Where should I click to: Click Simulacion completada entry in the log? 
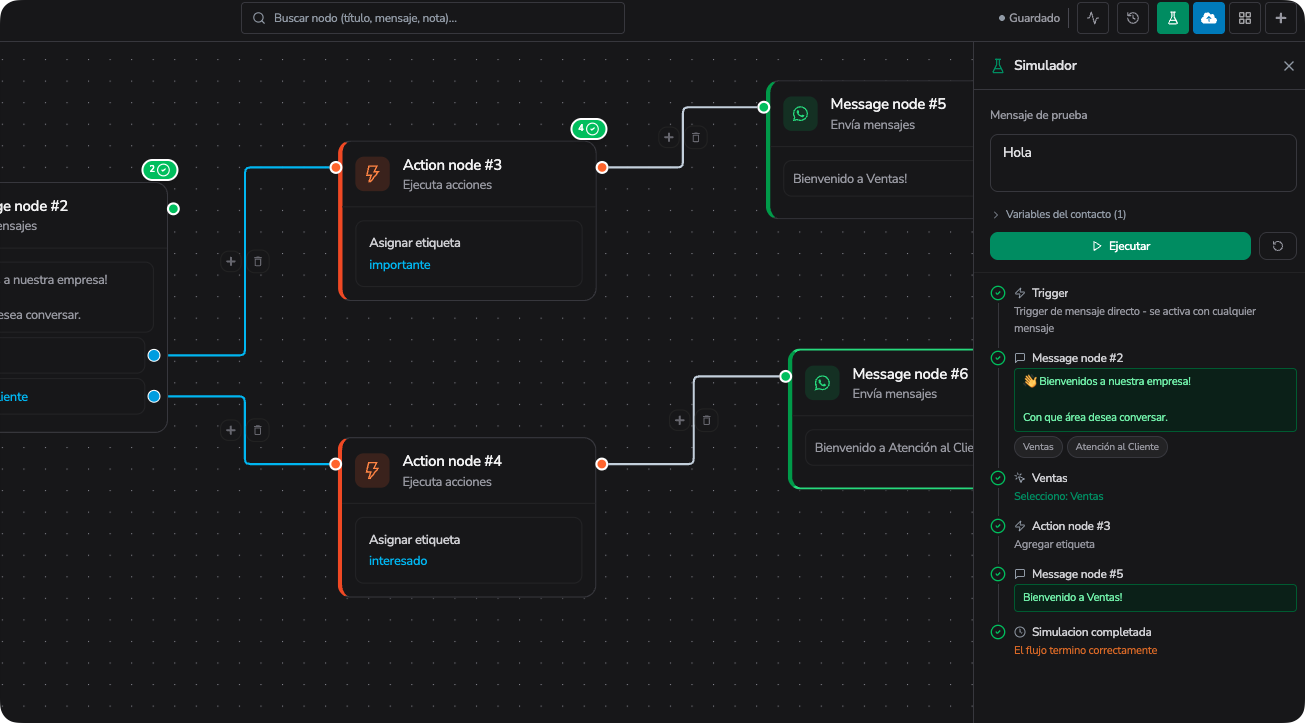(1091, 632)
